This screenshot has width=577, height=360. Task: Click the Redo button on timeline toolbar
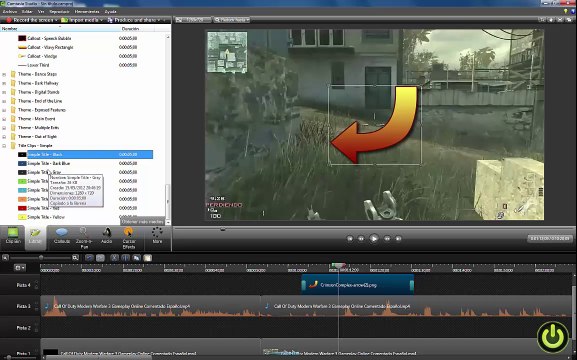point(100,258)
